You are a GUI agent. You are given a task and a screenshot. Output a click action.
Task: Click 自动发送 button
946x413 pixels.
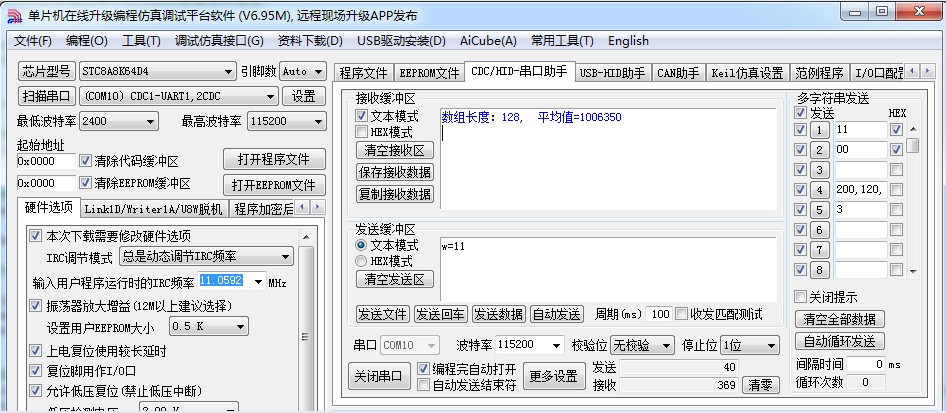pos(557,314)
